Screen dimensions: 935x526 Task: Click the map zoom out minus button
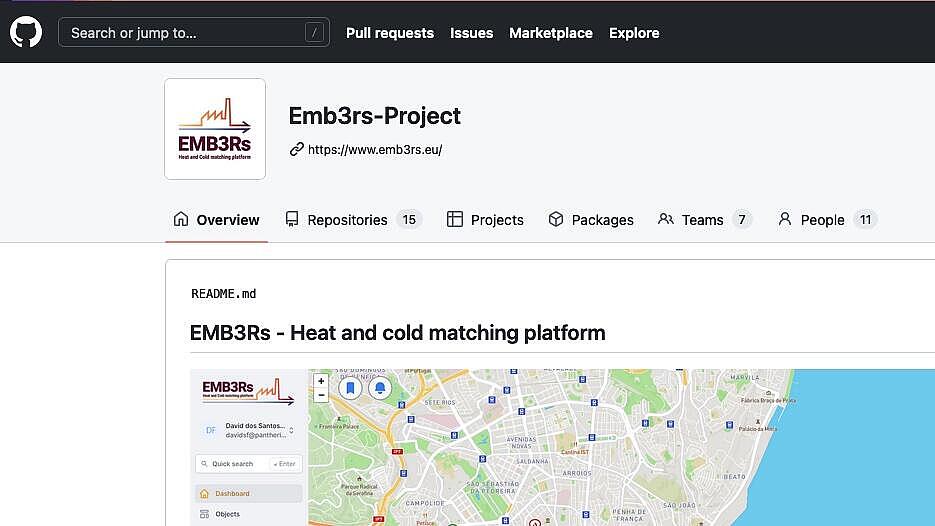coord(321,395)
